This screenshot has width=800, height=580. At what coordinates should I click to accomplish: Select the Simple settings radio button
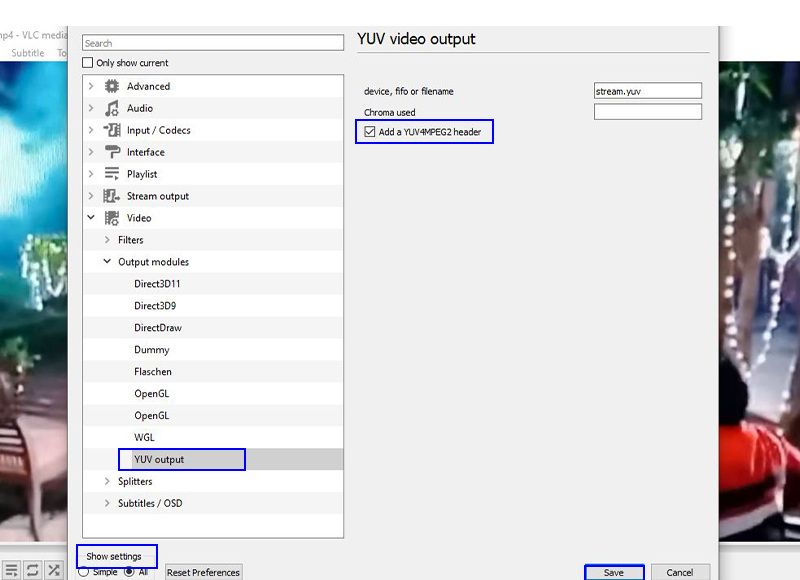pyautogui.click(x=84, y=572)
